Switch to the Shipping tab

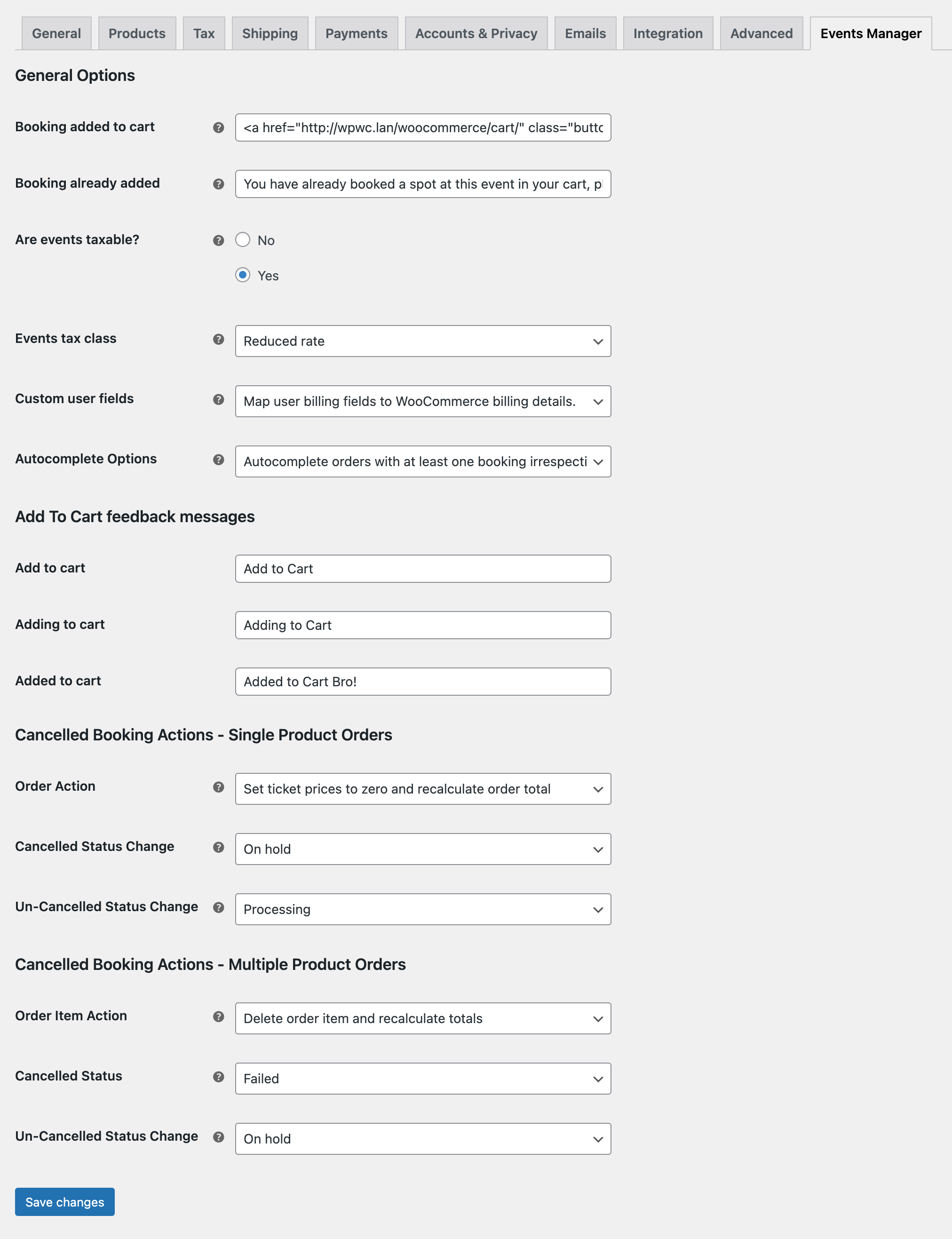click(270, 33)
